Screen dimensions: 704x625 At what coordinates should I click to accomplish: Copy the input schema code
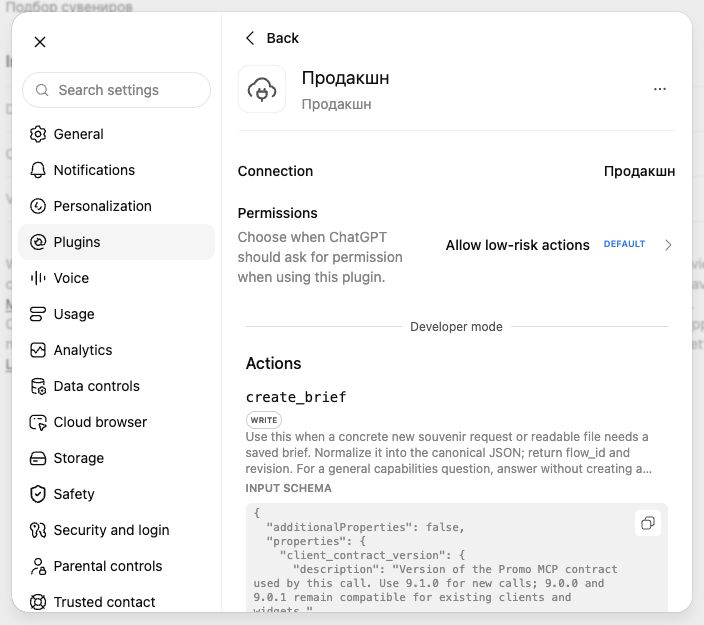coord(647,523)
